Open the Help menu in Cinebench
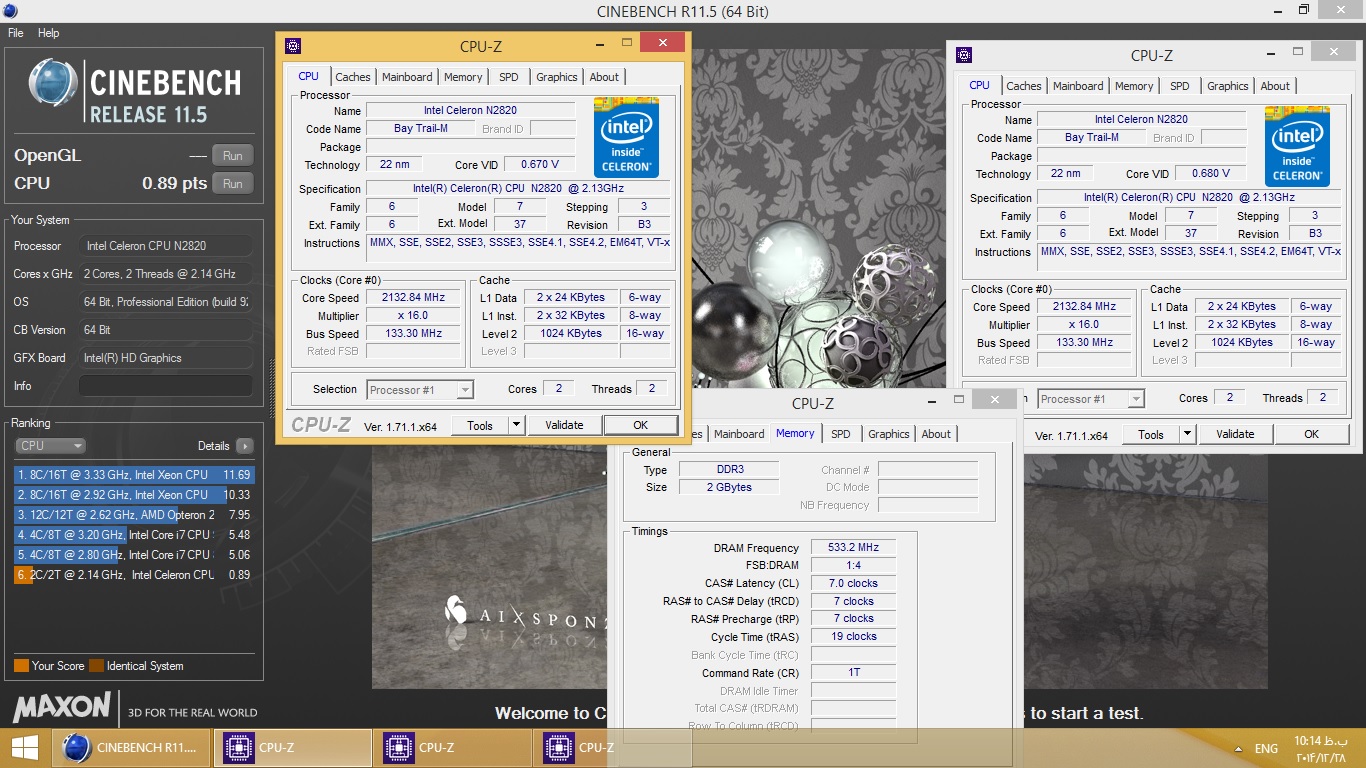1366x768 pixels. 49,33
